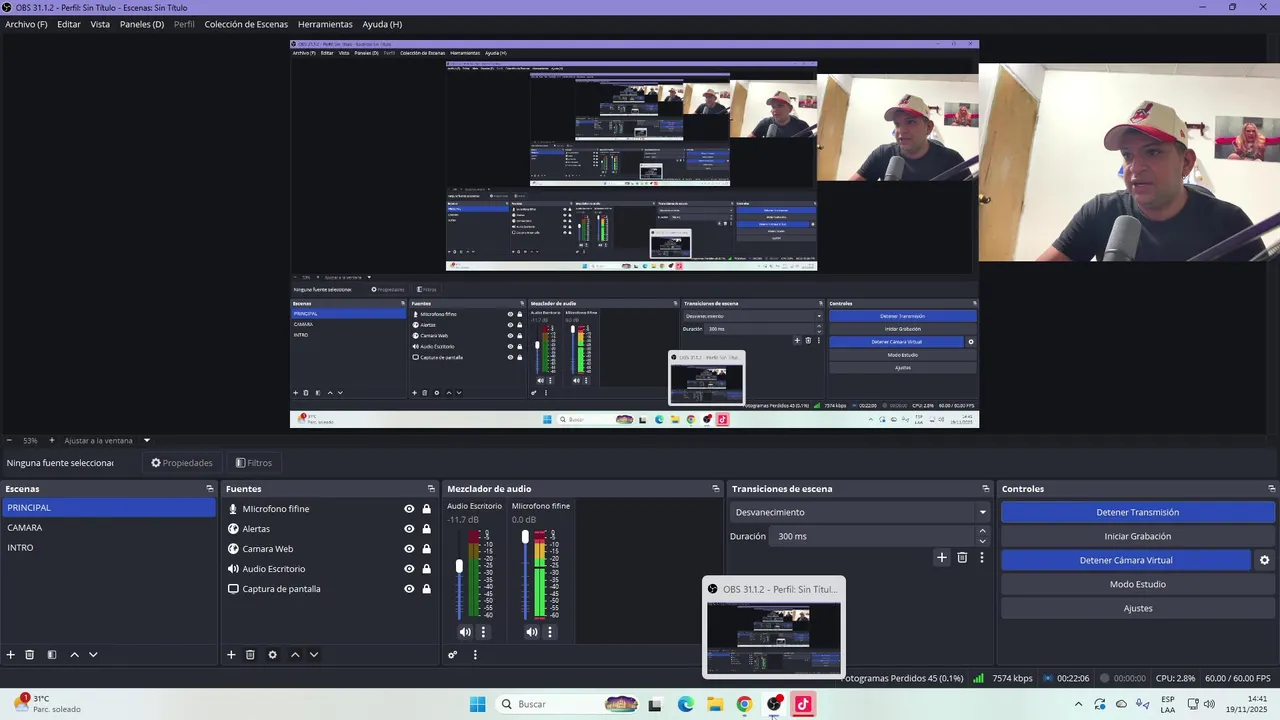The image size is (1280, 720).
Task: Open audio mixer three-dot menu at panel bottom
Action: click(x=475, y=655)
